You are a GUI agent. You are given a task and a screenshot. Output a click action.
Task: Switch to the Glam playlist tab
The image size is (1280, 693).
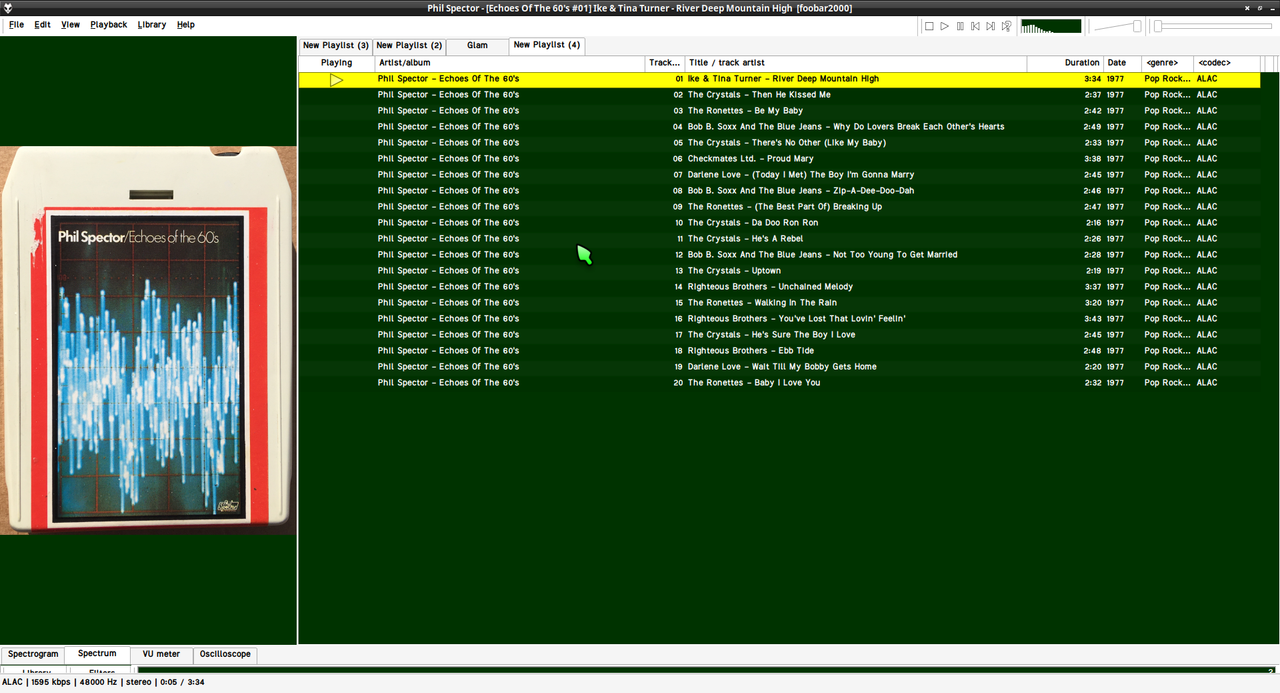pos(477,45)
